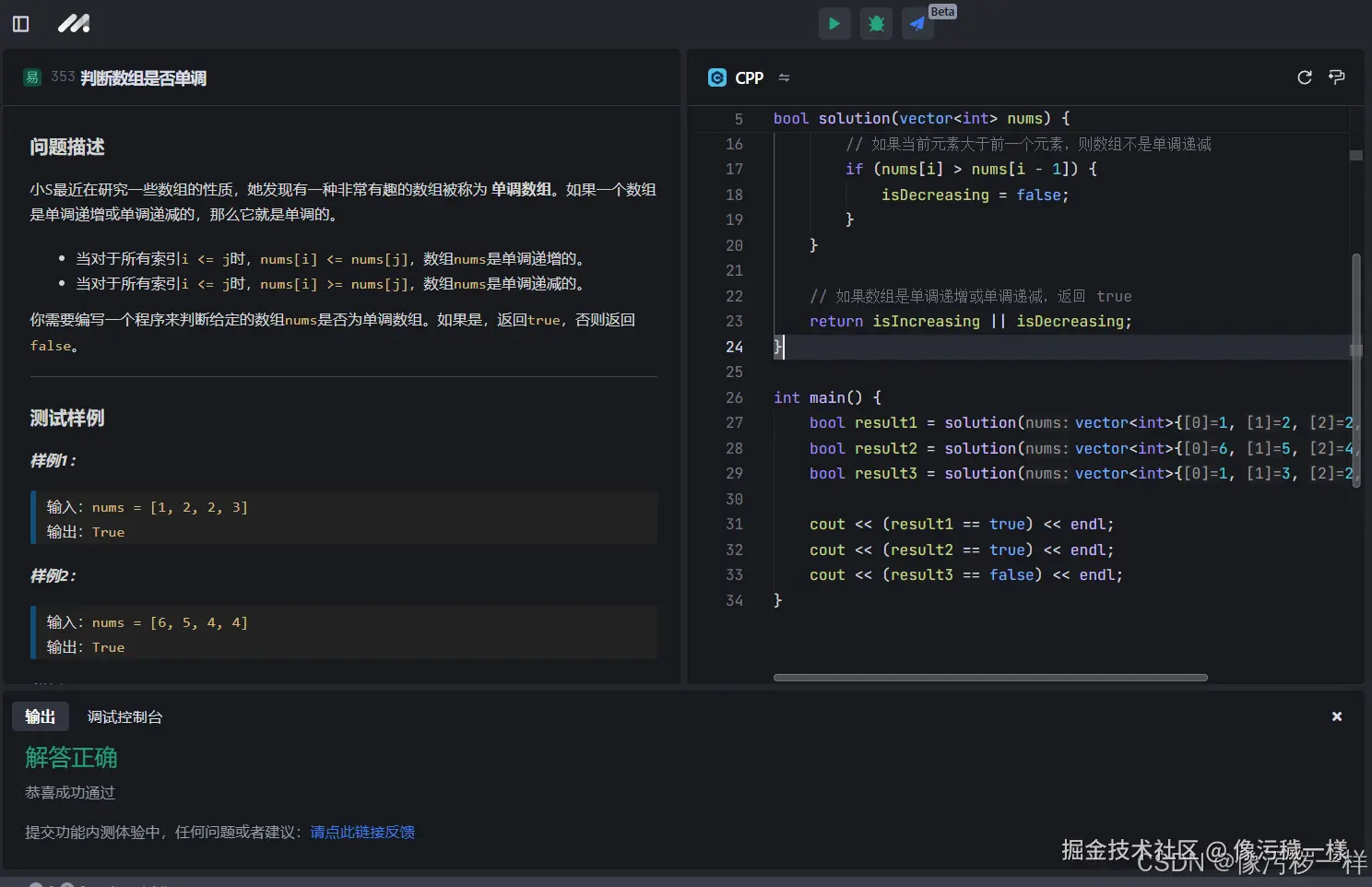Run the code with the green play button
The height and width of the screenshot is (887, 1372).
point(834,24)
